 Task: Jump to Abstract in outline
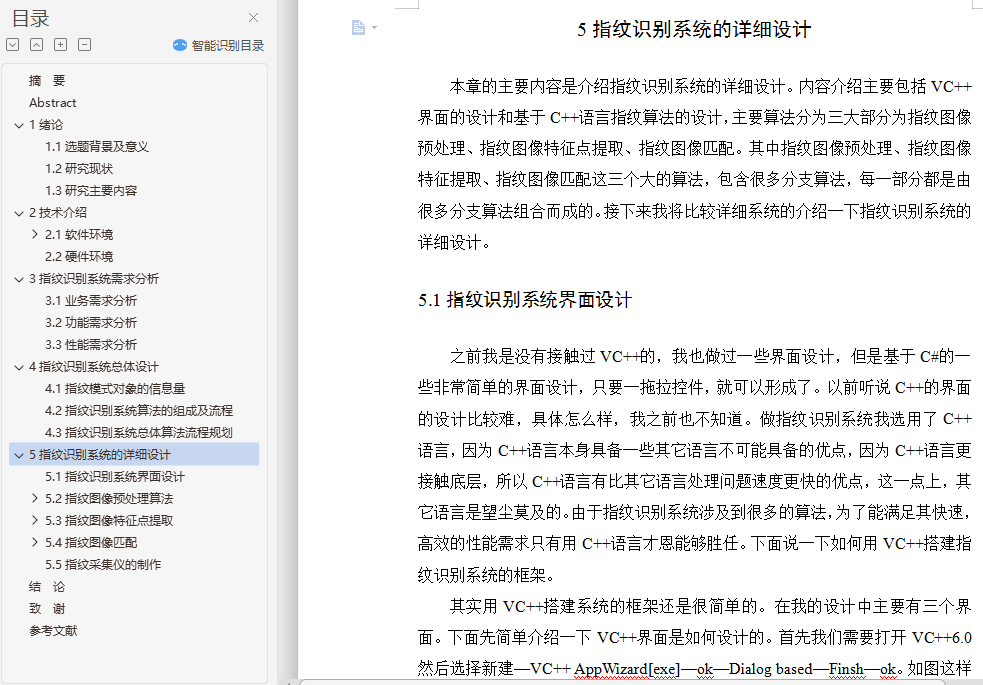click(53, 103)
